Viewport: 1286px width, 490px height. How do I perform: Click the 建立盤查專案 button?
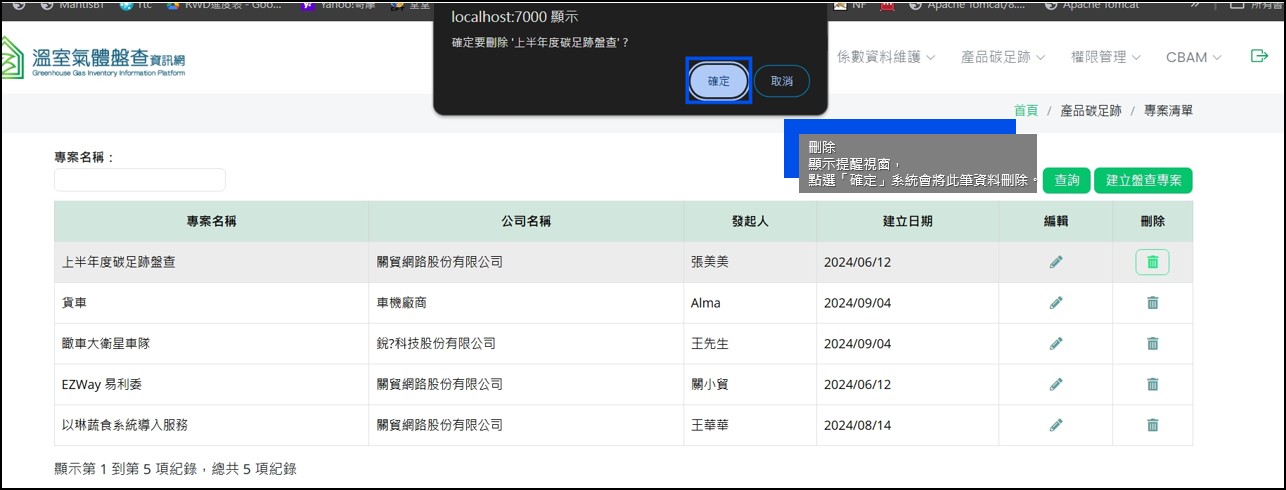click(1143, 181)
